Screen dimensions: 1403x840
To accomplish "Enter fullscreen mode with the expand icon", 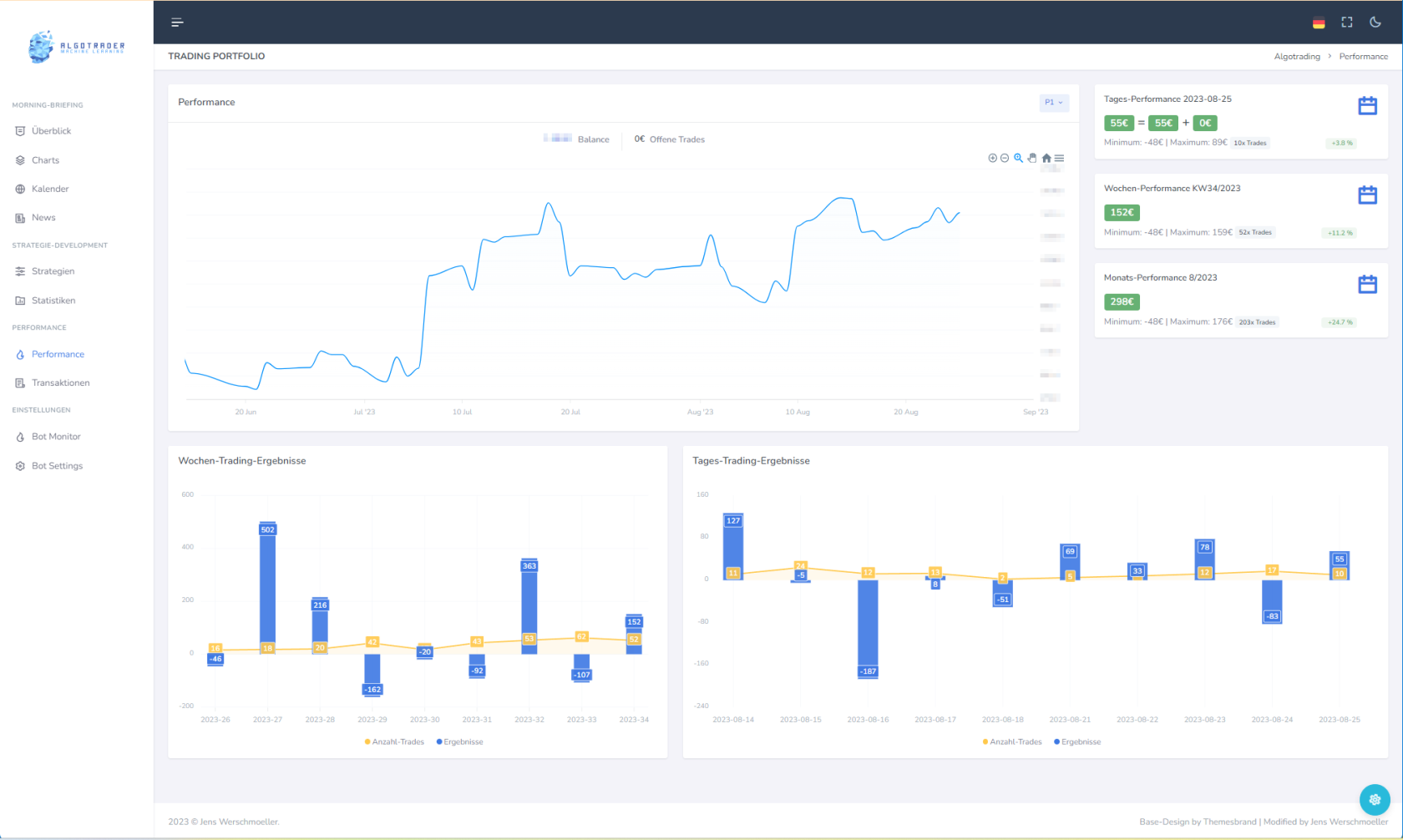I will [1347, 23].
